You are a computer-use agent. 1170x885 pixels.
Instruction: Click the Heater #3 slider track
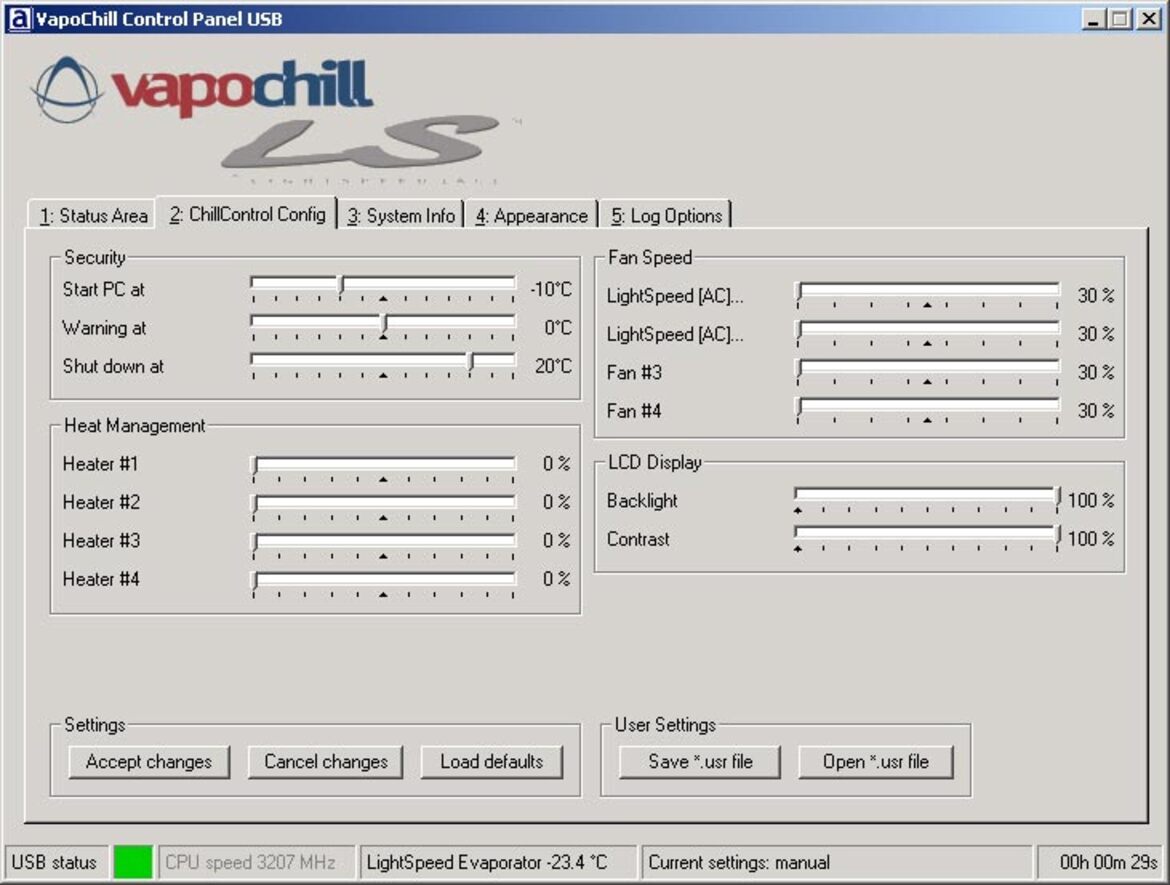[384, 540]
